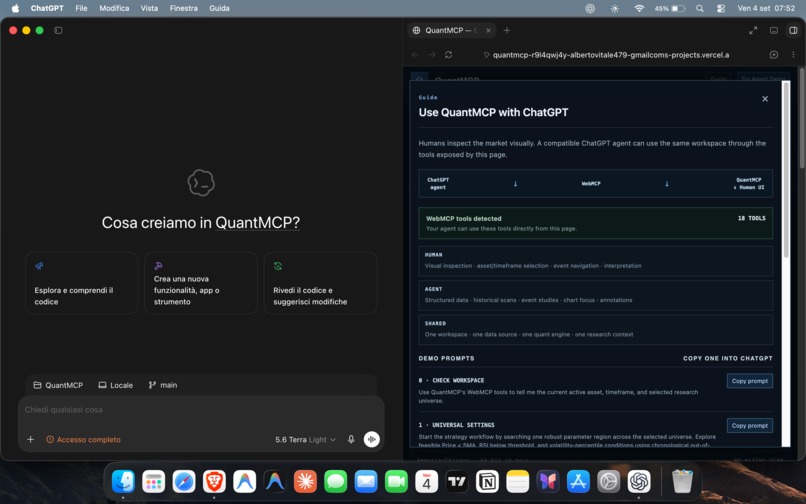Image resolution: width=806 pixels, height=504 pixels.
Task: Close the Use QuantMCP guide dialog
Action: click(765, 99)
